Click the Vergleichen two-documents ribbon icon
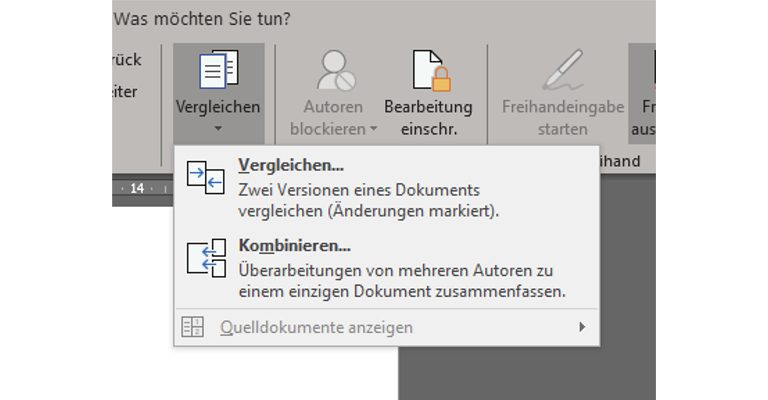768x400 pixels. (218, 69)
